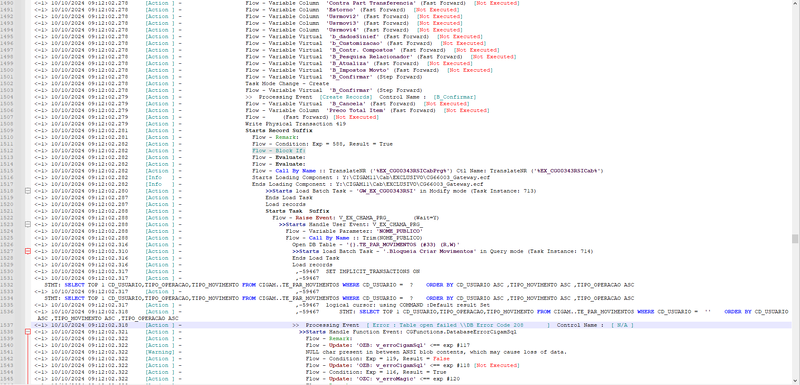The width and height of the screenshot is (800, 385).
Task: Click 'B_Atualiza' virtual variable name
Action: coord(349,63)
